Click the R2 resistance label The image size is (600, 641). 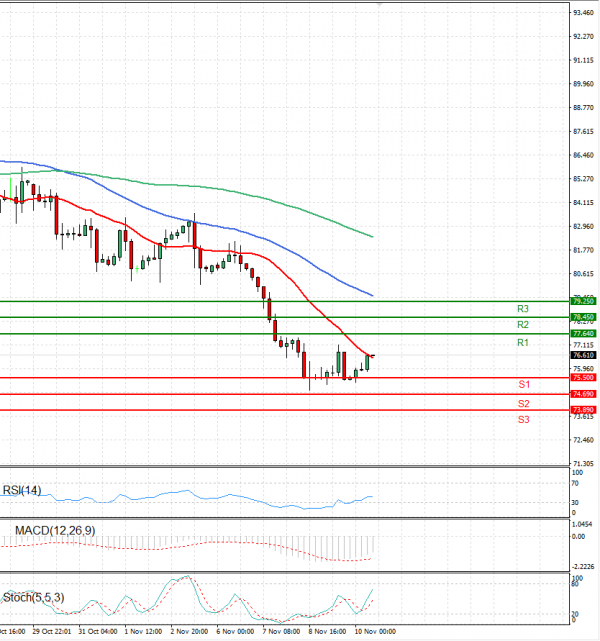523,325
